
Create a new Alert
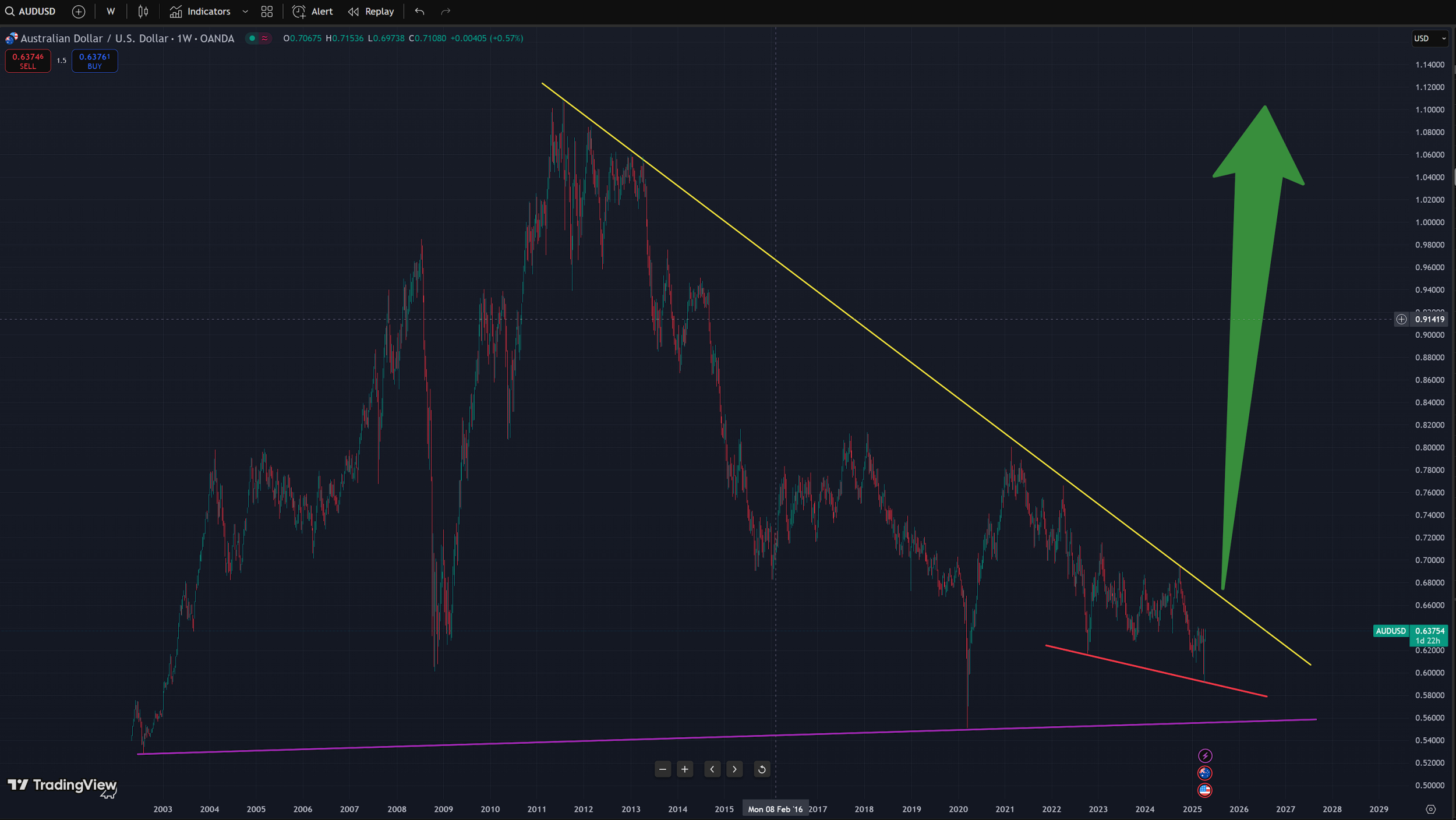pos(313,12)
